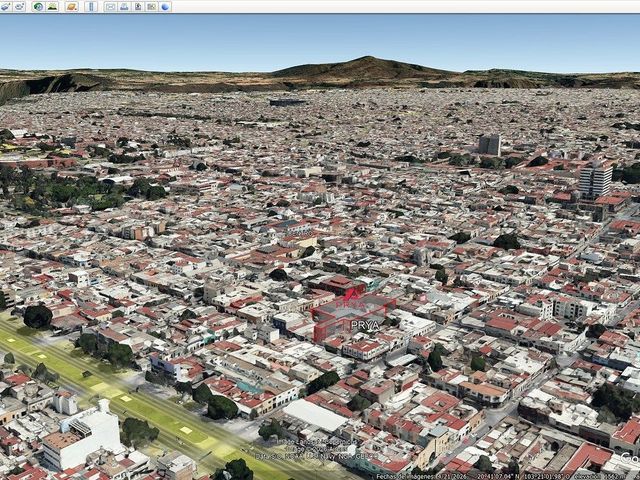Viewport: 640px width, 480px height.
Task: Click the Google logo watermark
Action: (x=631, y=458)
